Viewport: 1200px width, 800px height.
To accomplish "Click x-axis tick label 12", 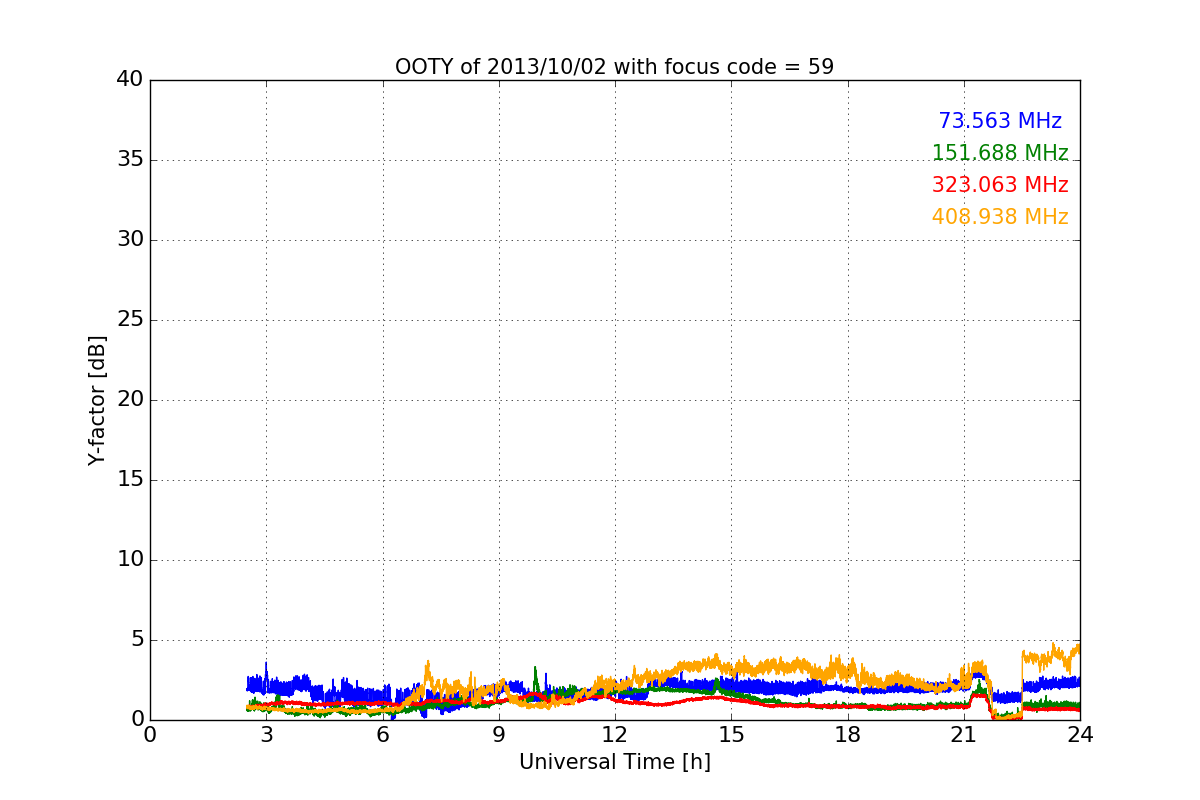I will pos(615,735).
